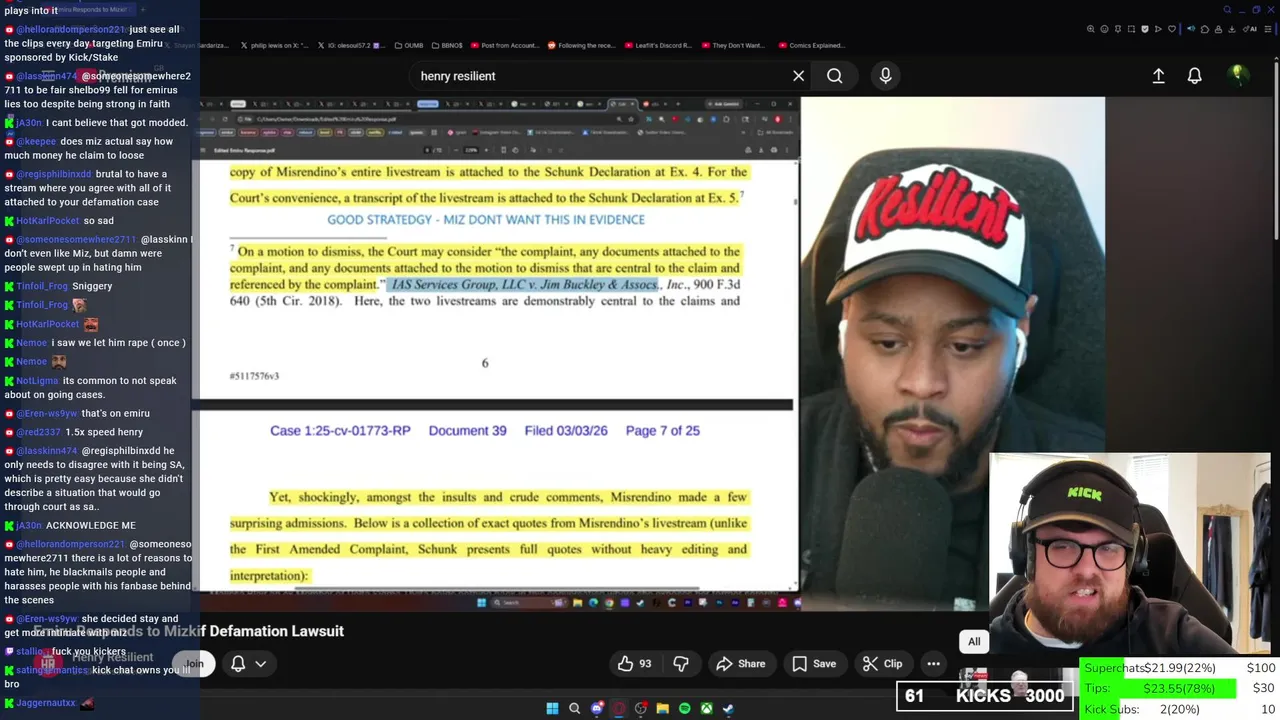Launch Spotify from the taskbar
The width and height of the screenshot is (1280, 720).
point(684,709)
